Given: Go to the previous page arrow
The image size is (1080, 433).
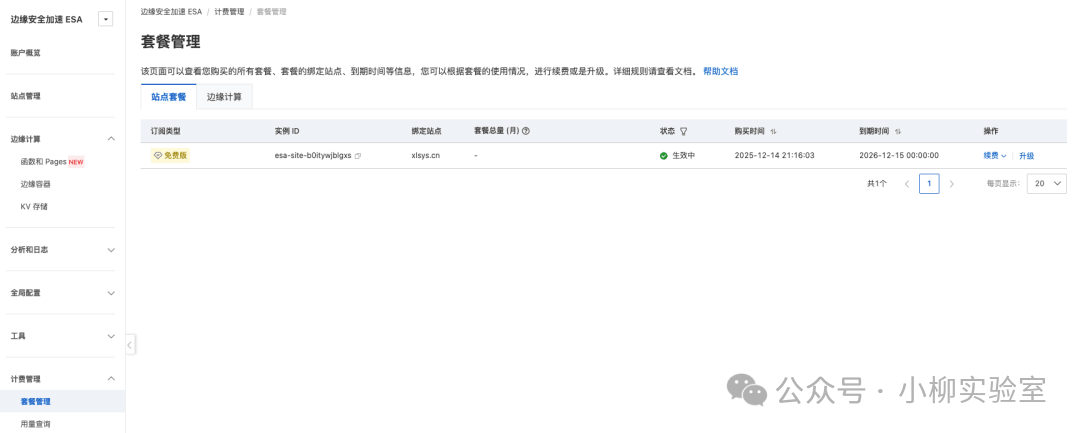Looking at the screenshot, I should (907, 184).
